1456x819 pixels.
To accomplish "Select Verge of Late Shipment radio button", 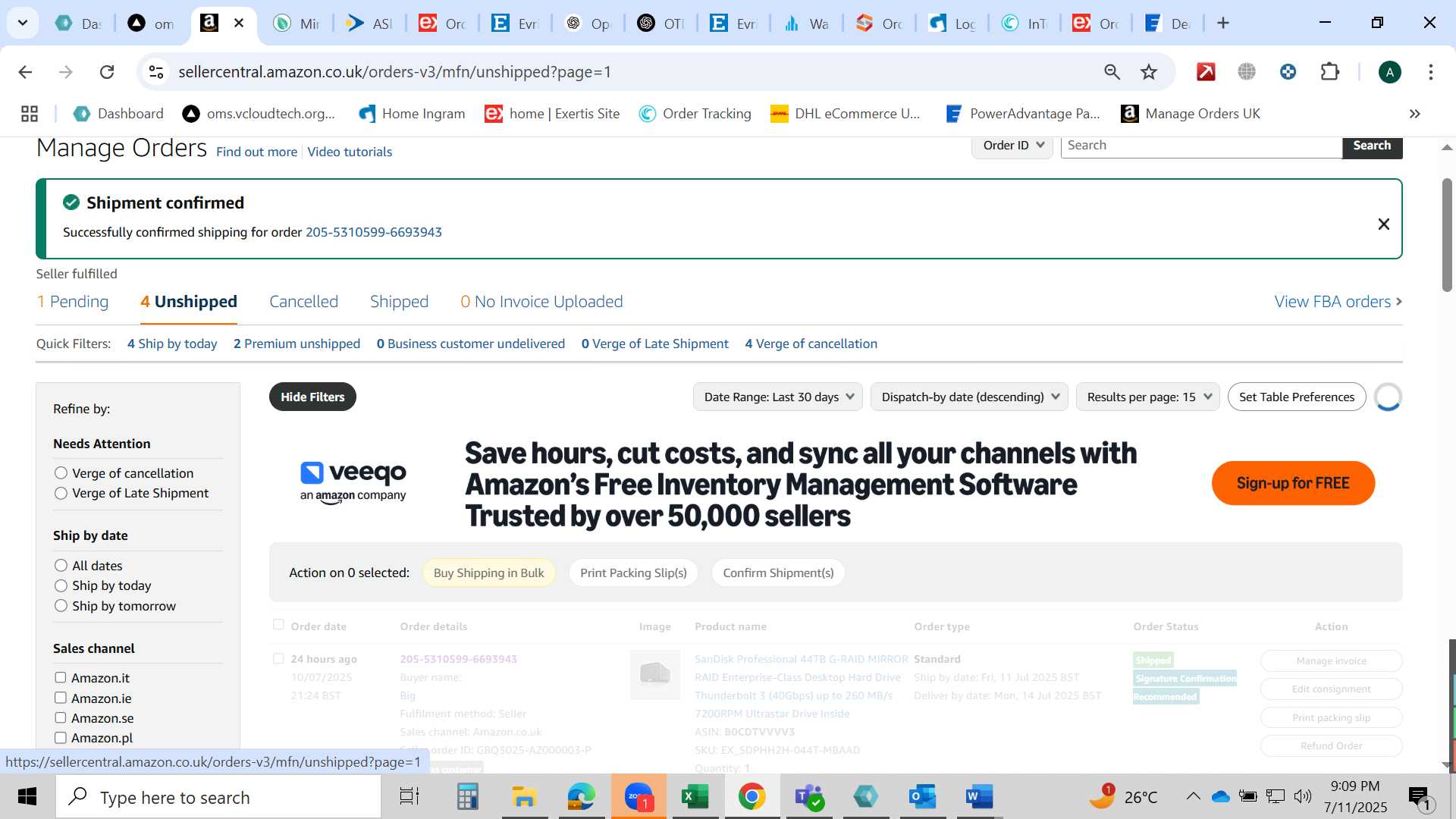I will pyautogui.click(x=61, y=493).
